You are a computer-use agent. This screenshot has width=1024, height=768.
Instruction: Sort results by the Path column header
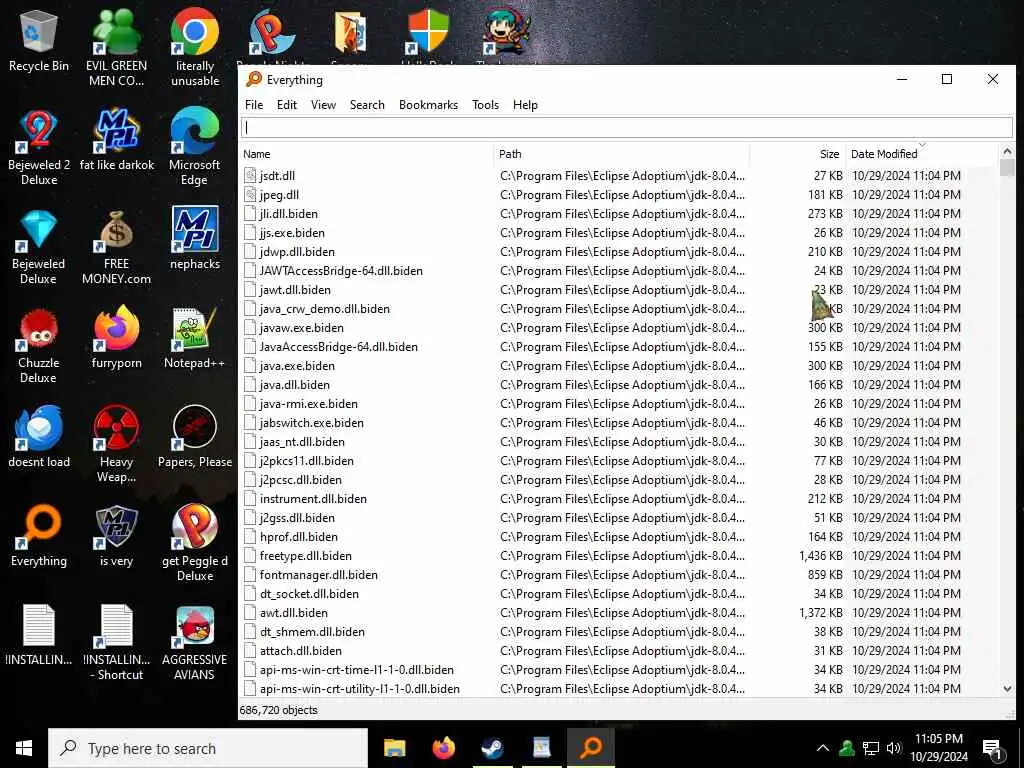coord(620,154)
